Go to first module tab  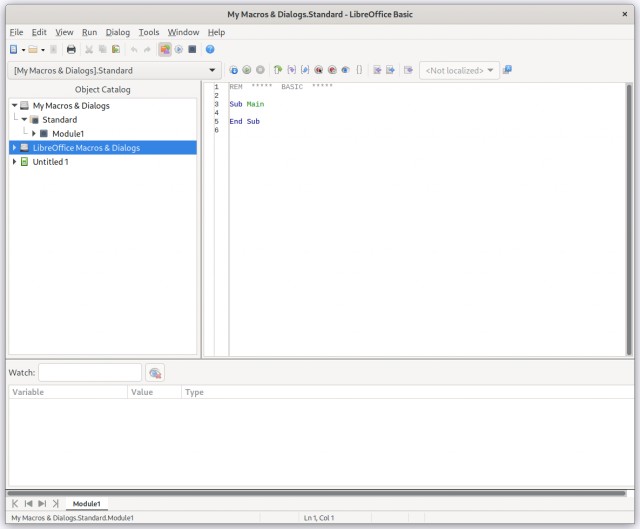(15, 504)
